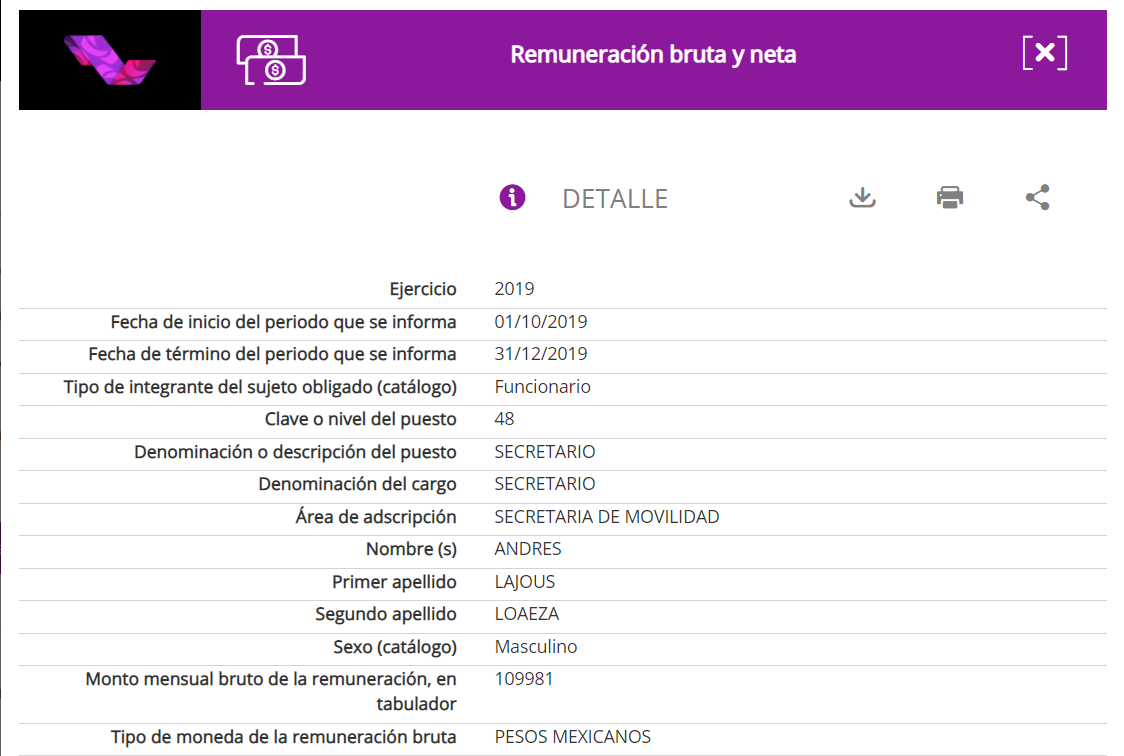
Task: Click the 'PESOS MEXICANOS' currency value
Action: click(x=572, y=737)
